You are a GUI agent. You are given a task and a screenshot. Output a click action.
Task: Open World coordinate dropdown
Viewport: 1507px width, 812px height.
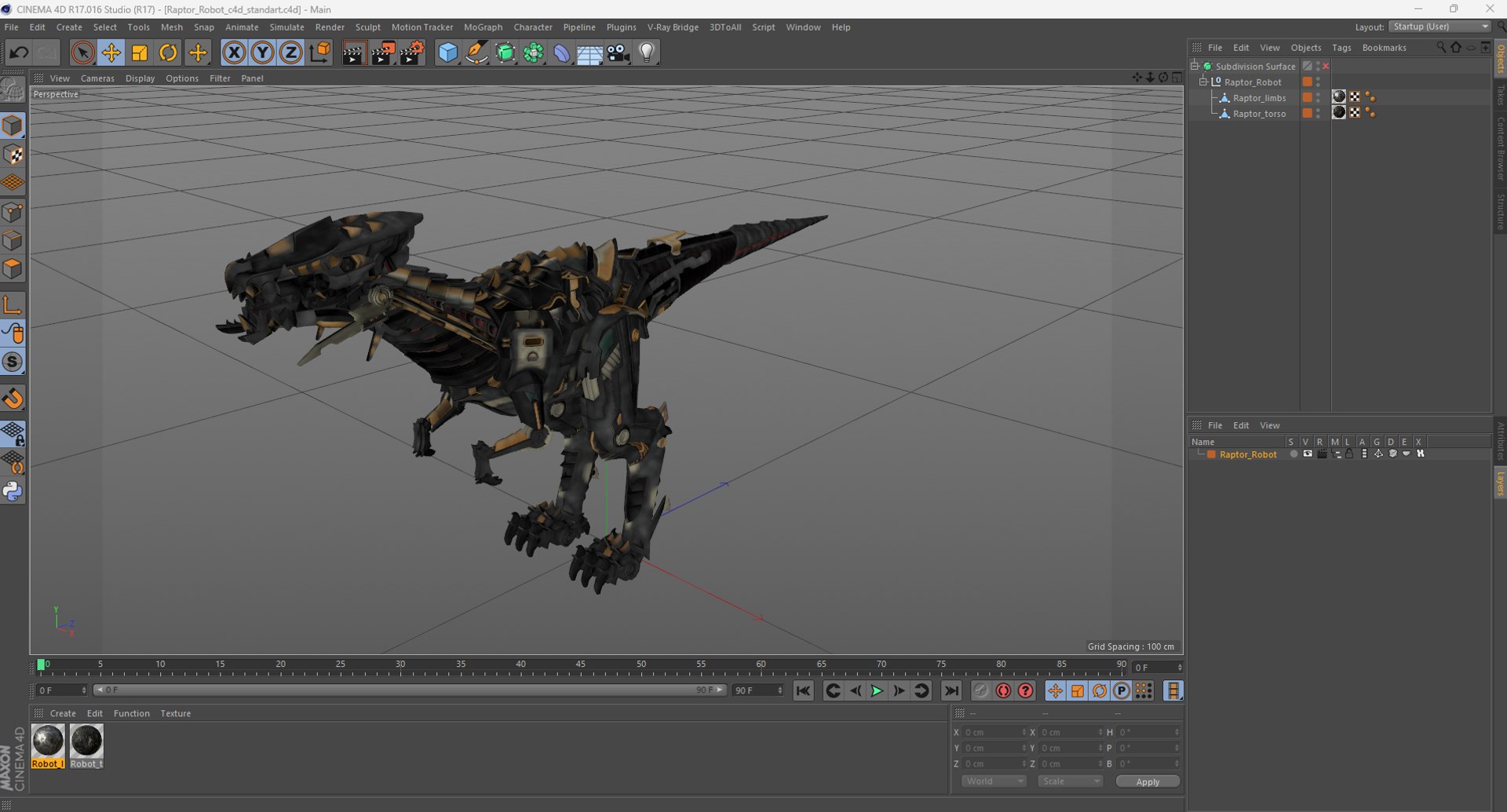[994, 781]
